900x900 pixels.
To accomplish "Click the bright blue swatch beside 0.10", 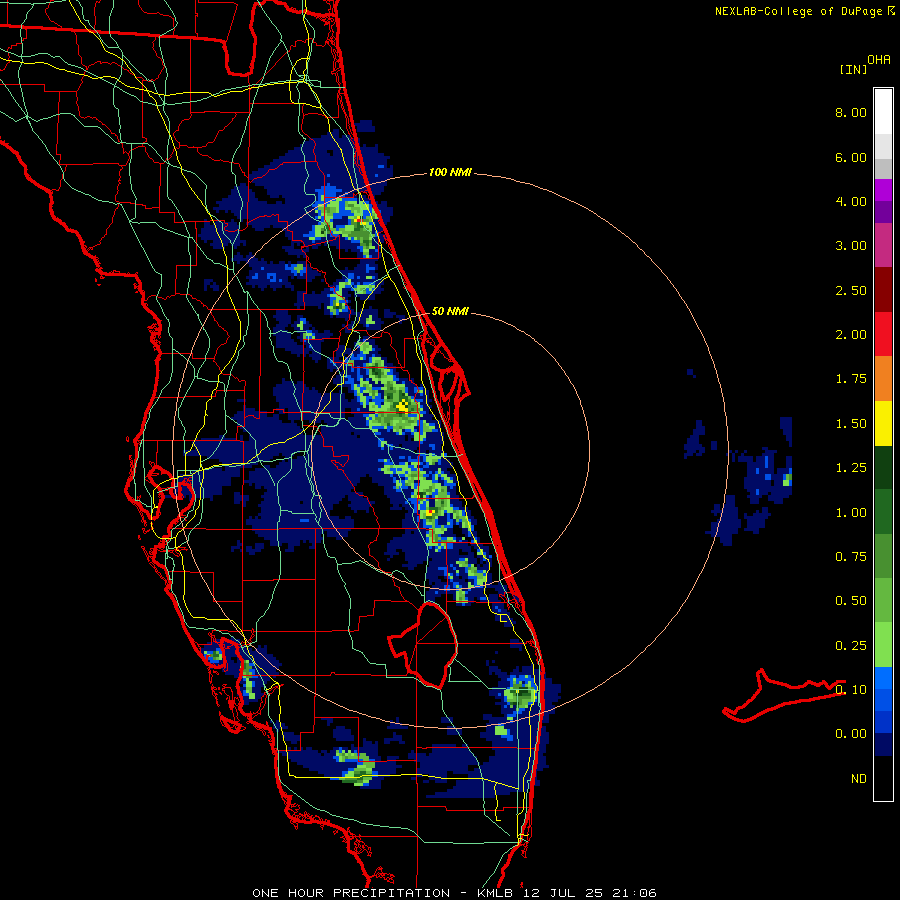I will coord(883,678).
